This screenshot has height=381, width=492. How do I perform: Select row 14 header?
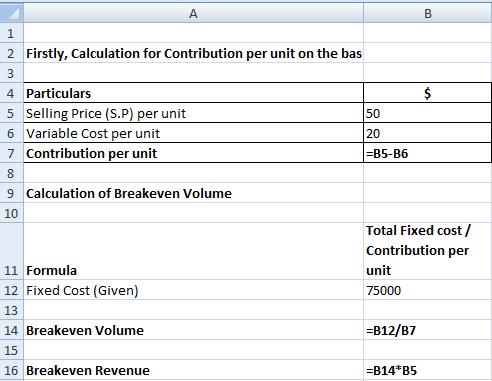pos(12,330)
